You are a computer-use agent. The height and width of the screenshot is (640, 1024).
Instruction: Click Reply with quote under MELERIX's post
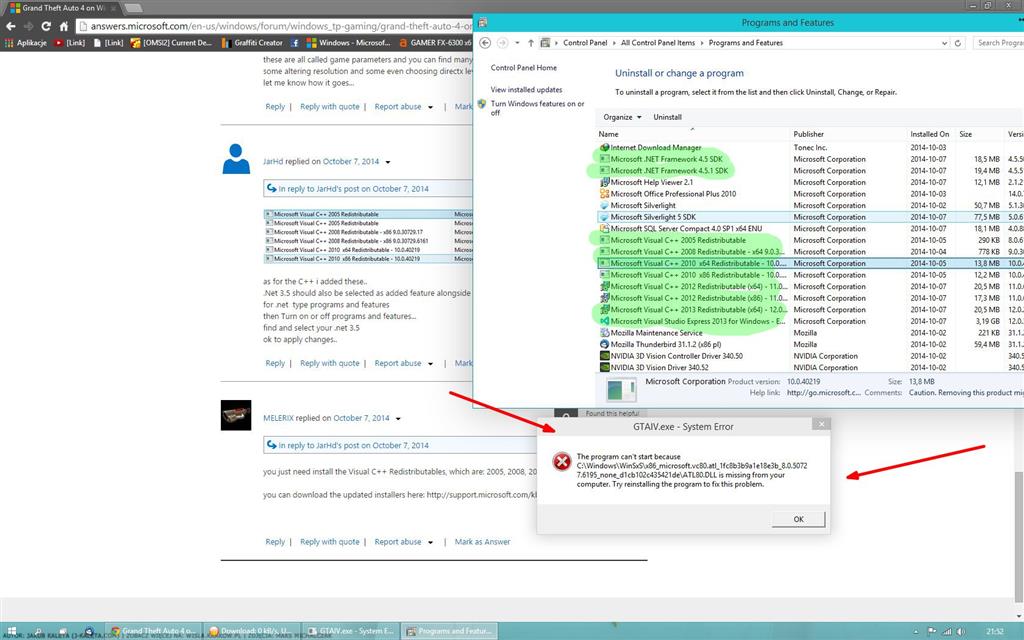[330, 542]
